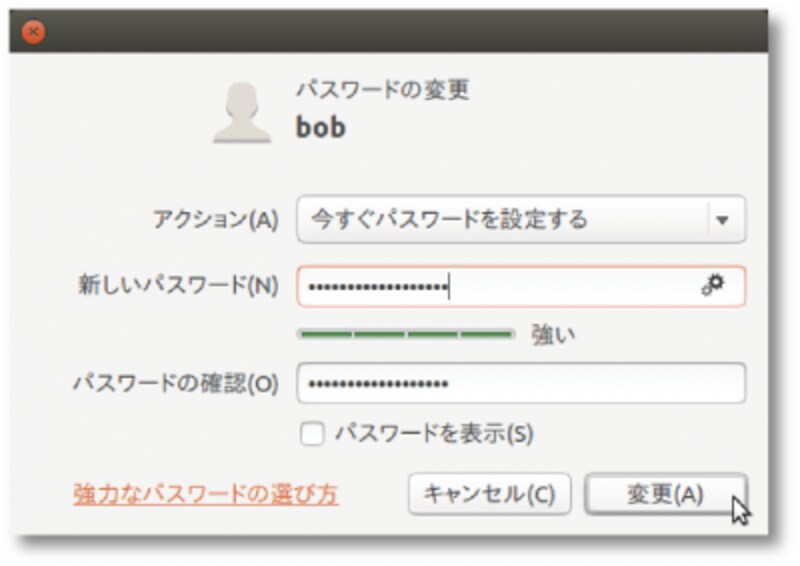Click the 強い strength label
800x566 pixels.
point(553,335)
